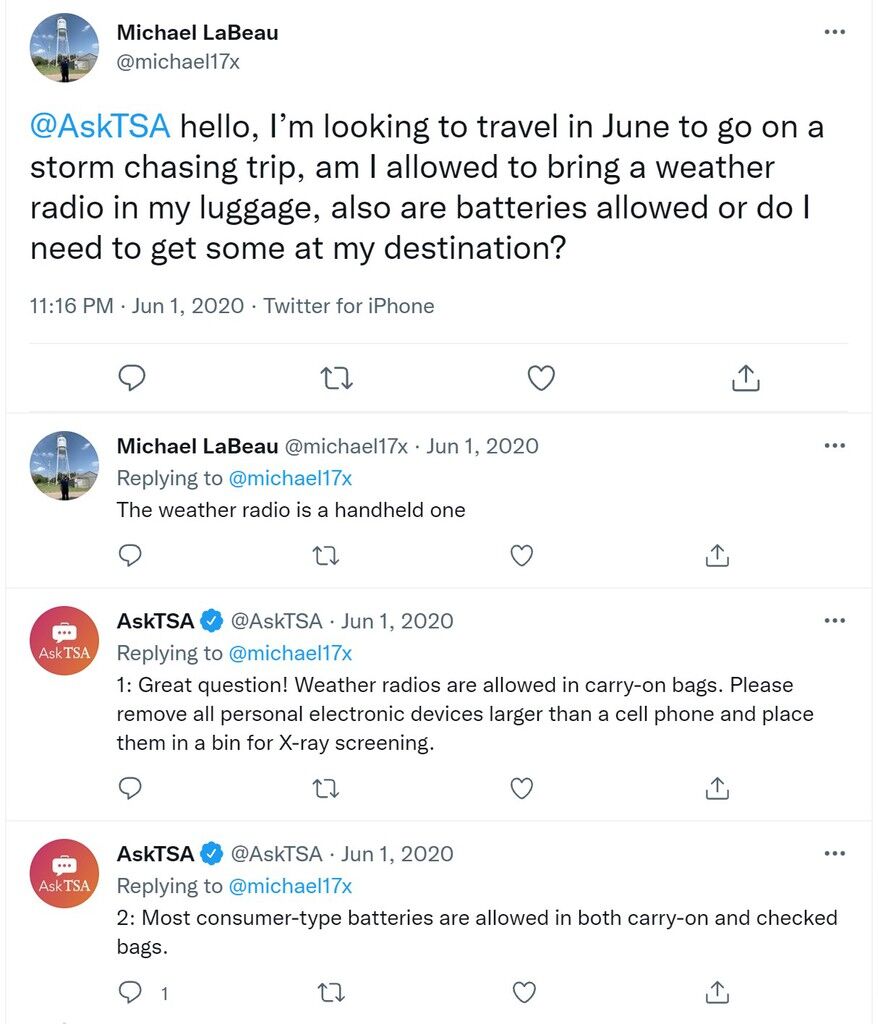Open the Twitter for iPhone source link
This screenshot has width=878, height=1024.
[x=348, y=306]
